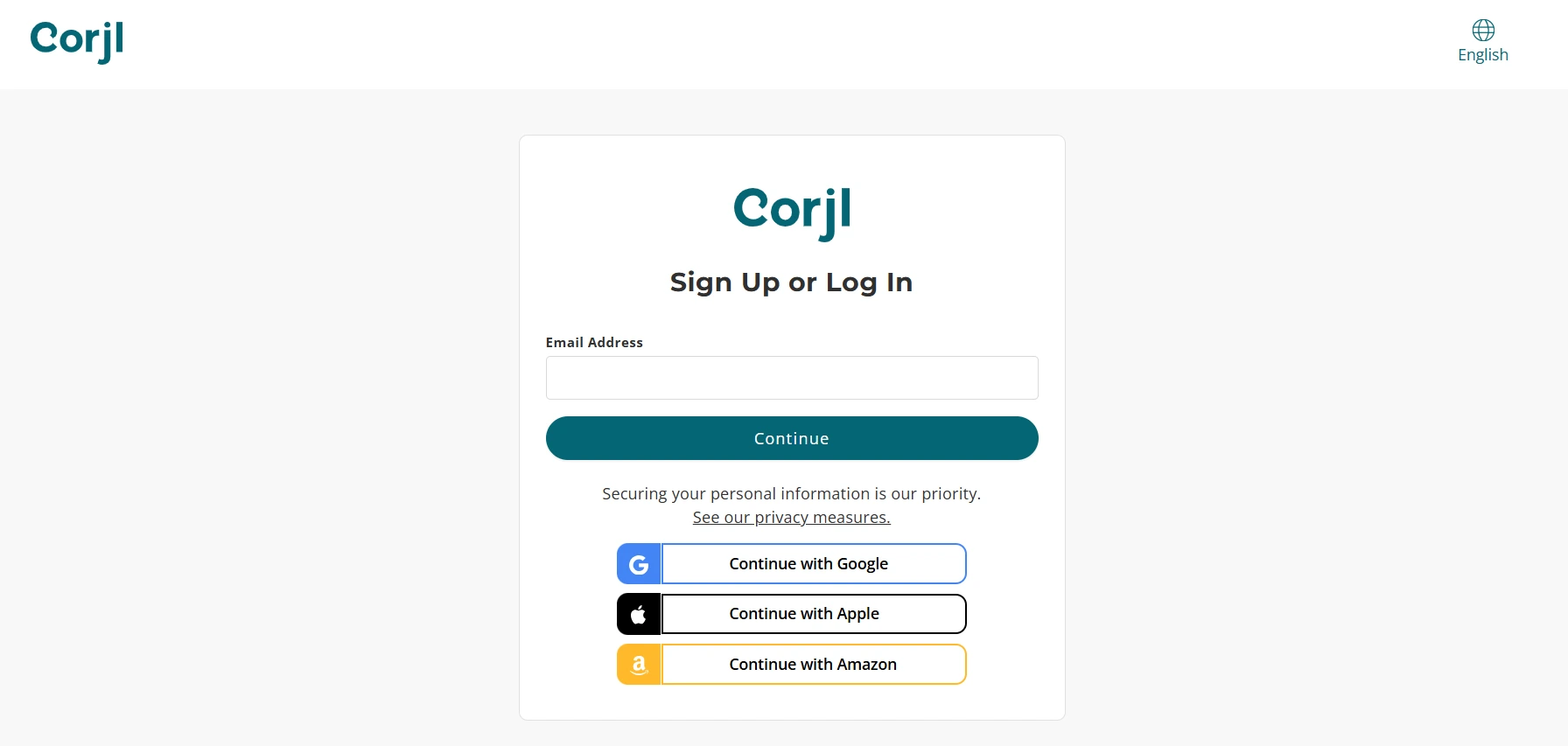Open the 'See our privacy measures' link

point(792,518)
